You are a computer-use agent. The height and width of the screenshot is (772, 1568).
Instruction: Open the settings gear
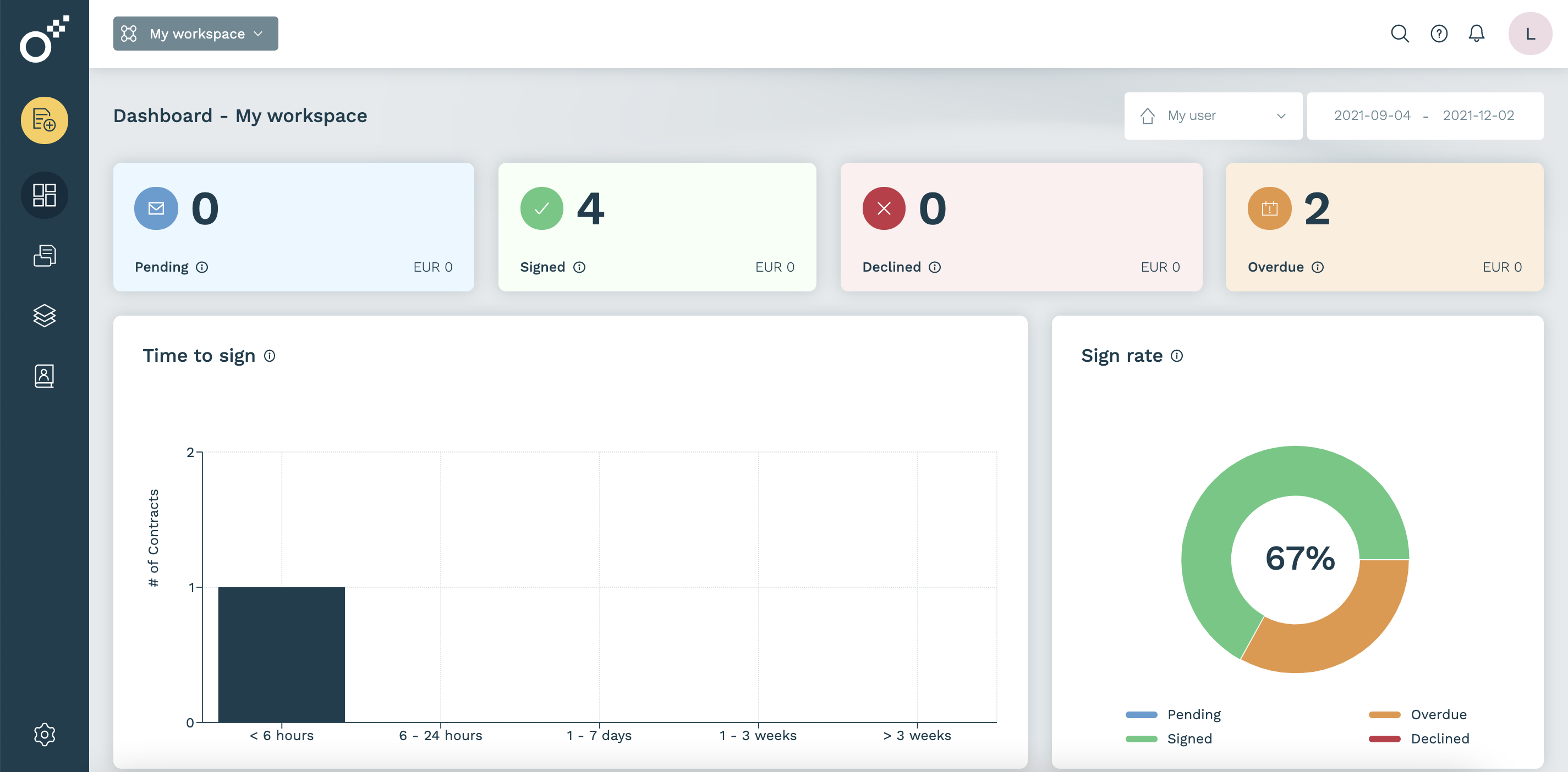(x=45, y=734)
